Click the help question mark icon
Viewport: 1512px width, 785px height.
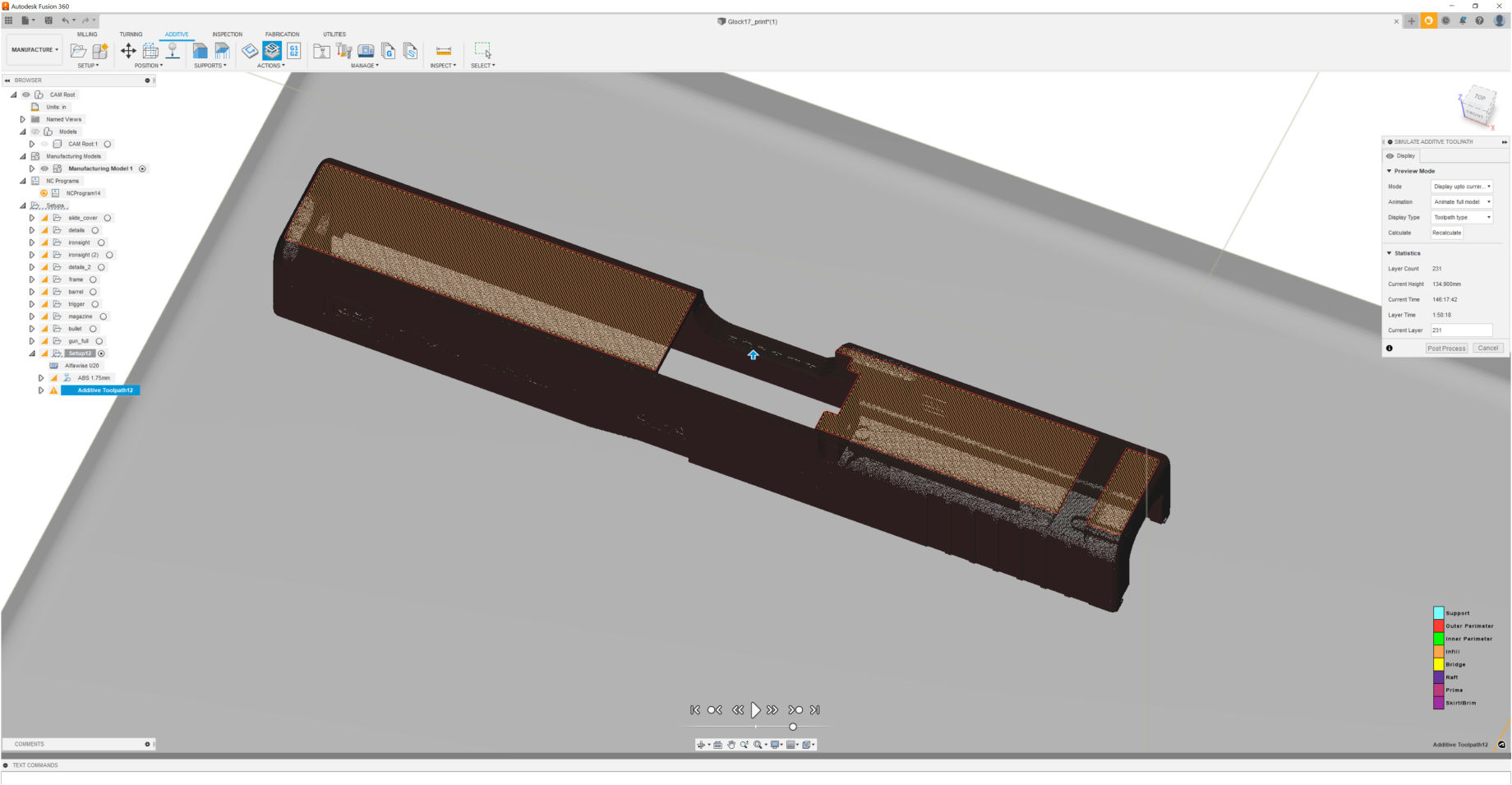pos(1480,21)
